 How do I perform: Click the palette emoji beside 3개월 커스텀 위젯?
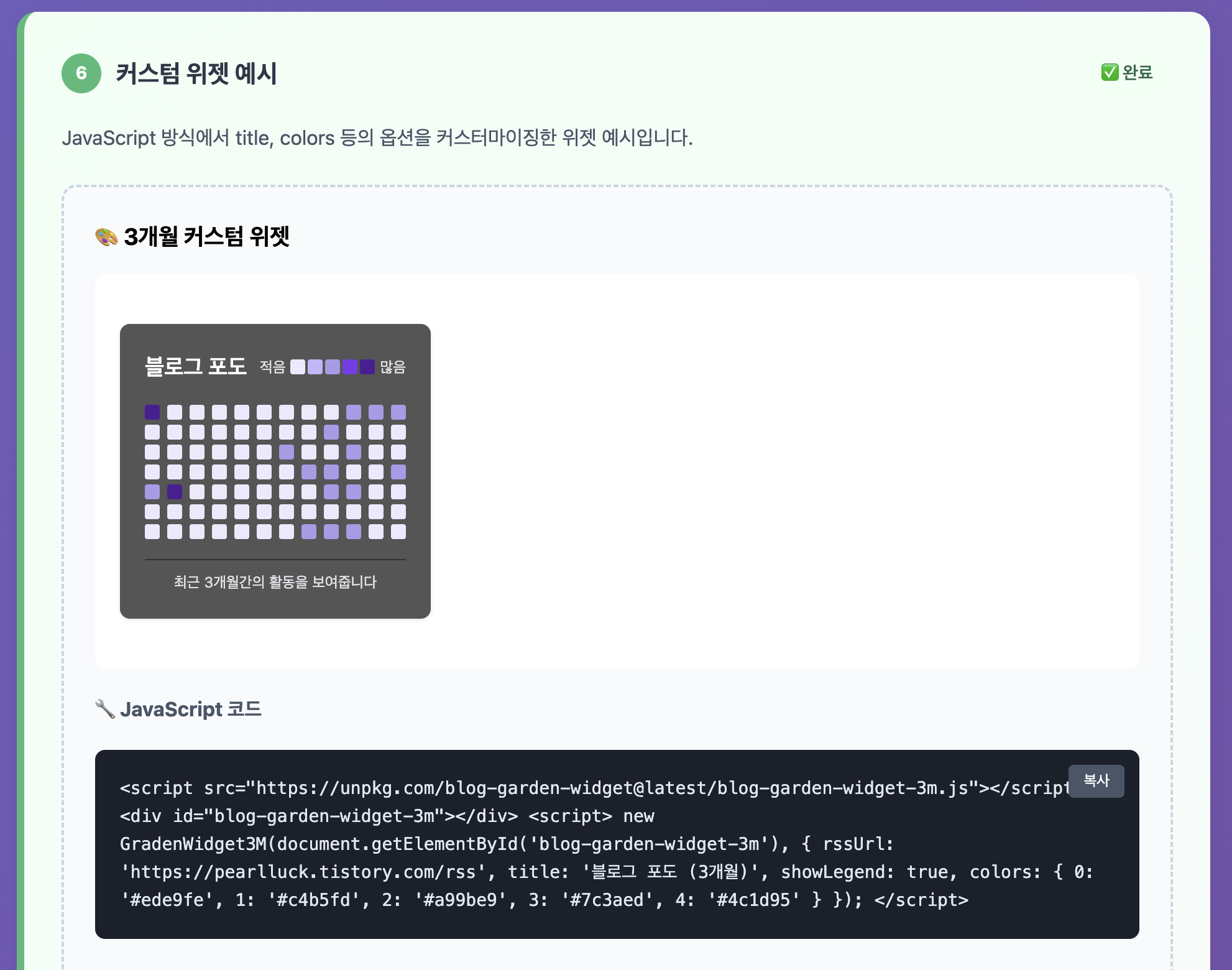pos(106,237)
